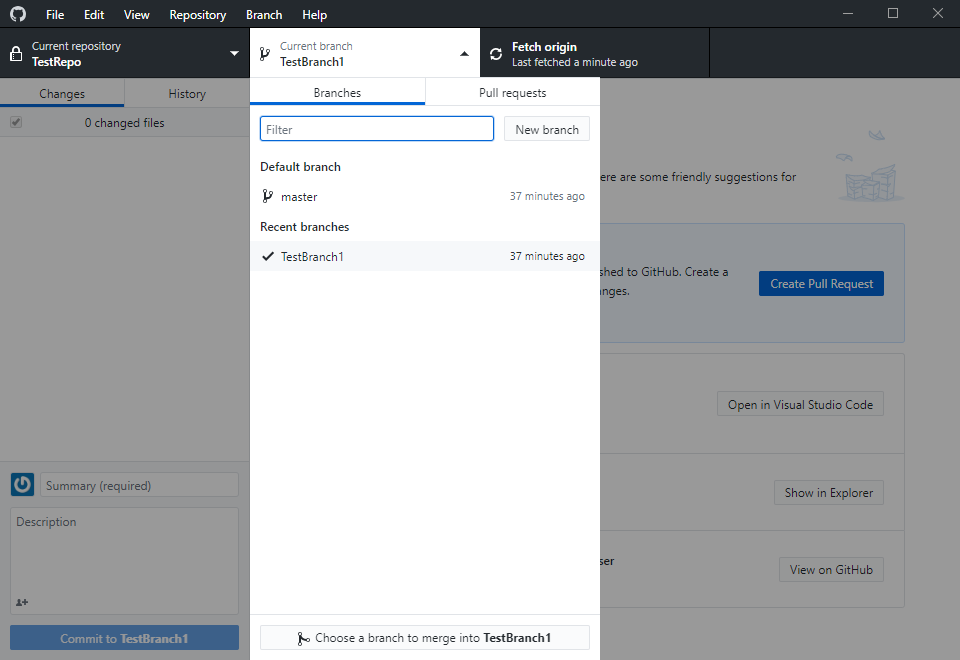This screenshot has width=960, height=660.
Task: Open the File menu
Action: tap(55, 15)
